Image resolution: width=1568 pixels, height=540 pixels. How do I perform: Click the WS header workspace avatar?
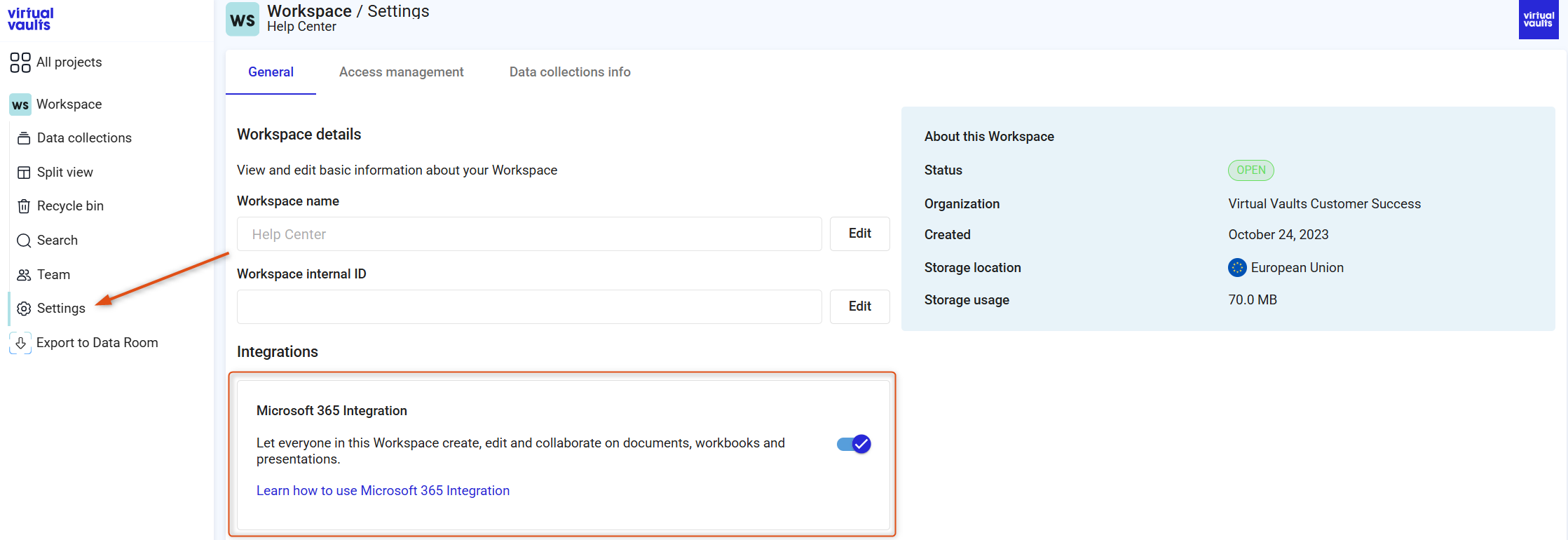243,20
